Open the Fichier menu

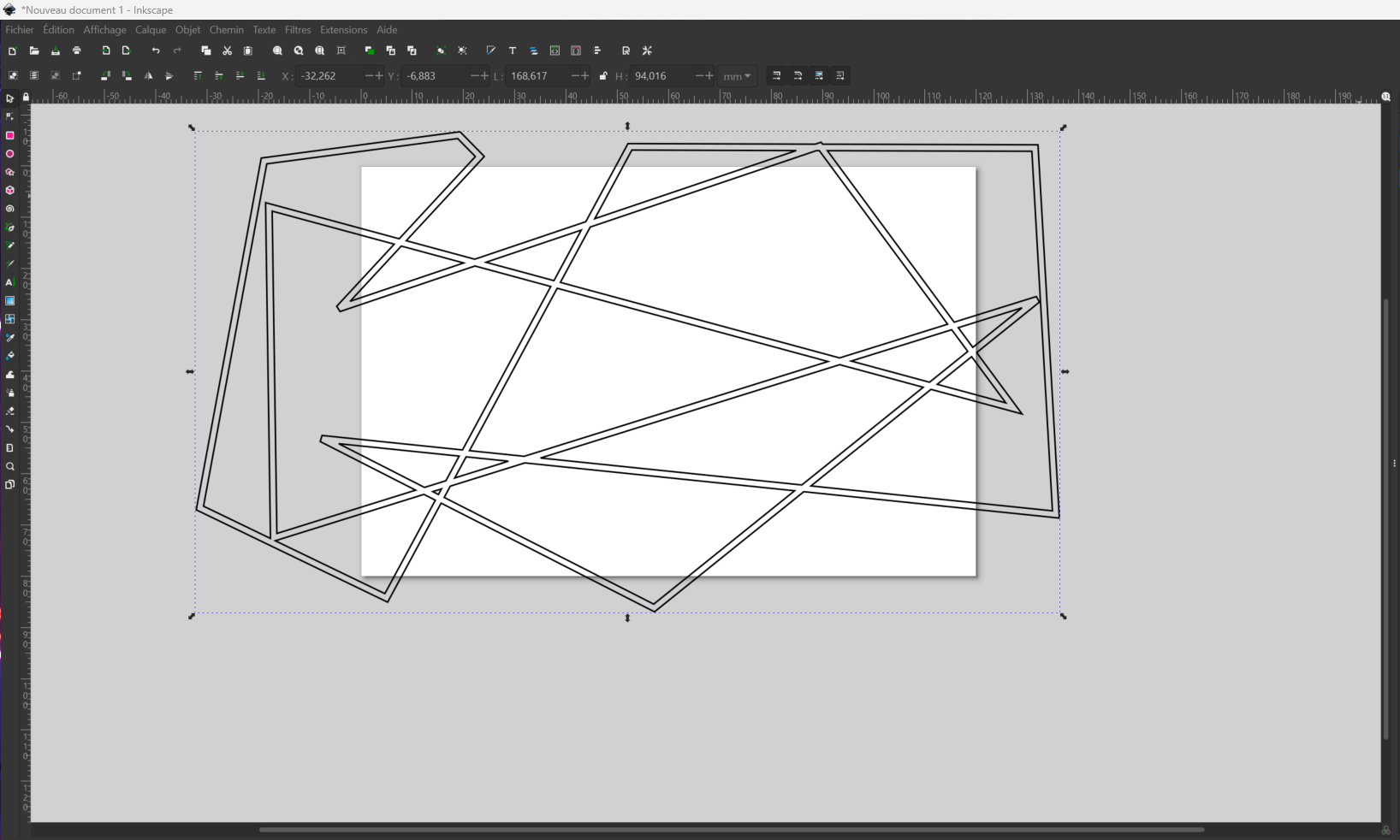click(20, 30)
